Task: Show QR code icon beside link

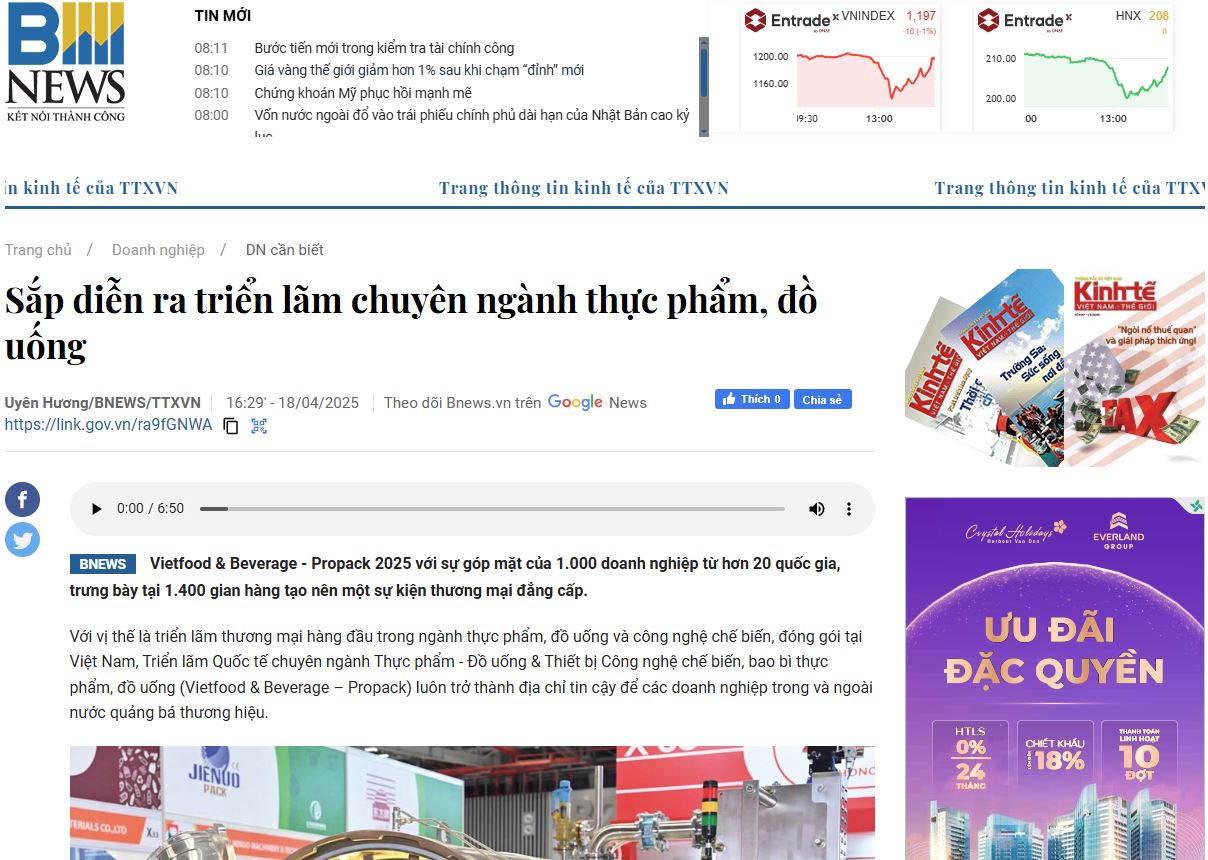Action: click(259, 426)
